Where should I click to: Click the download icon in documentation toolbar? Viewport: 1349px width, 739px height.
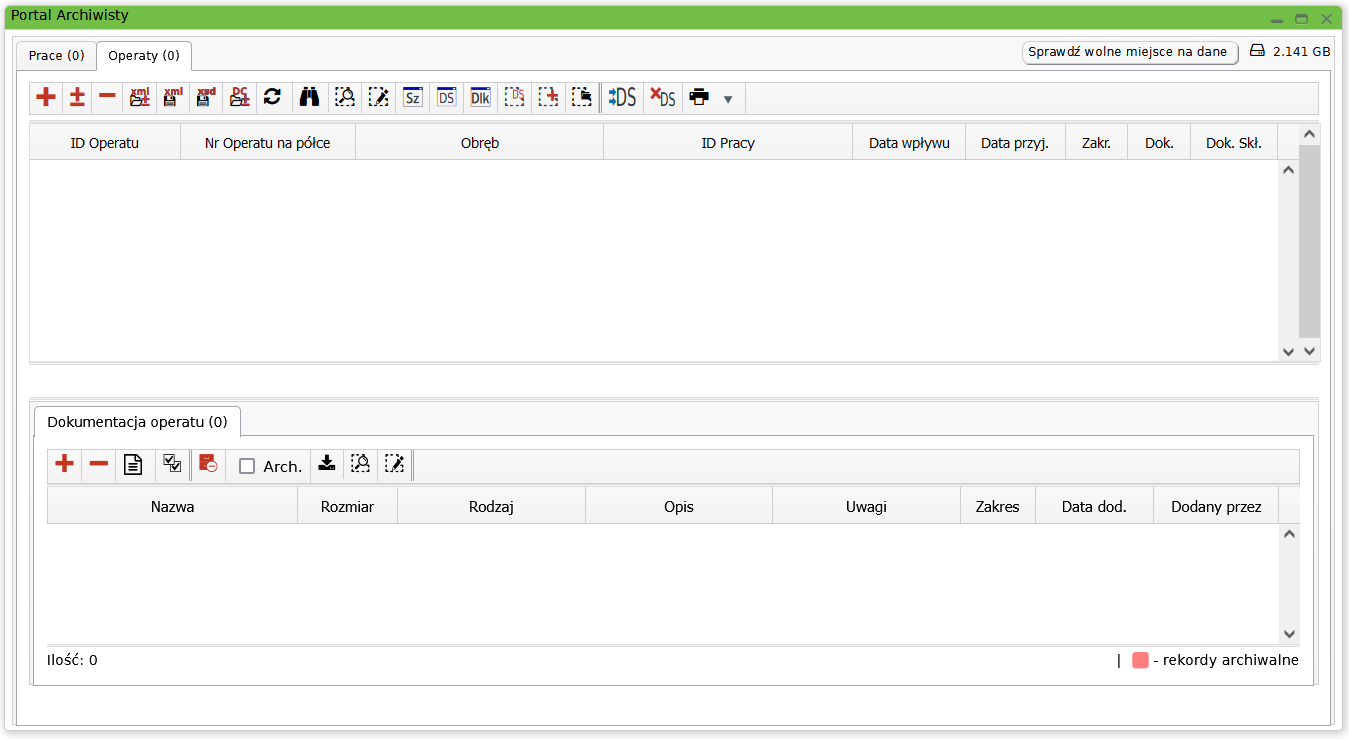326,463
